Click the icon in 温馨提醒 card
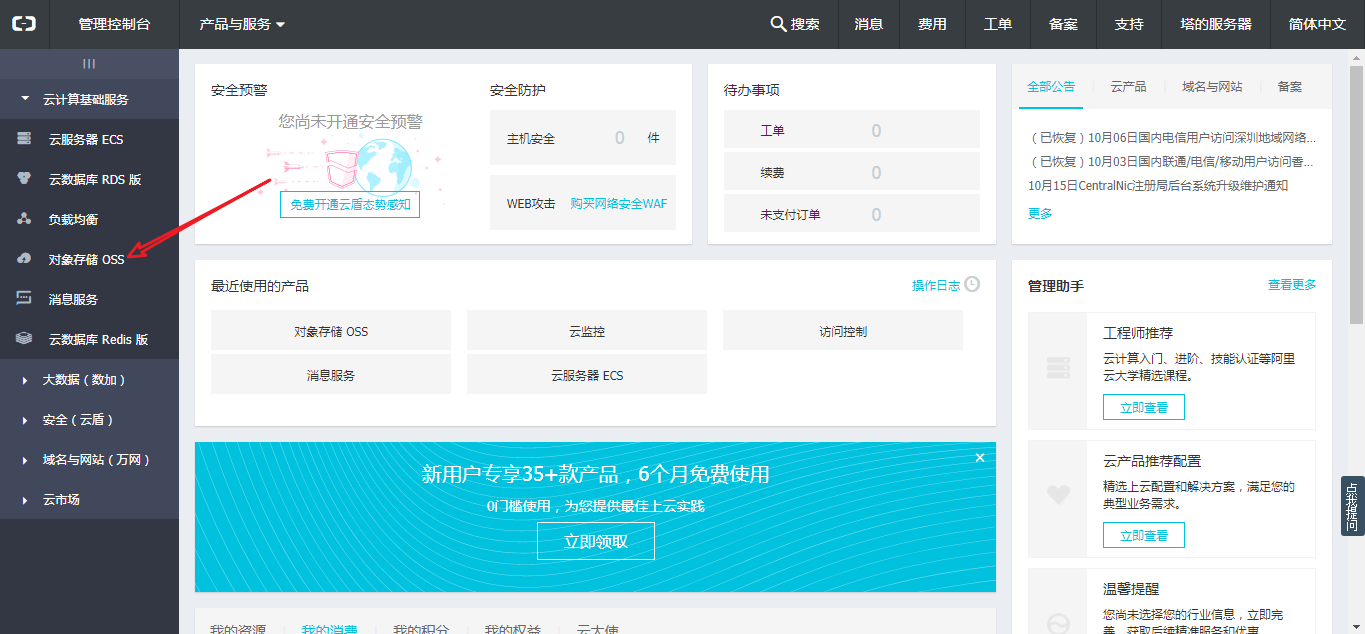The image size is (1365, 634). (1058, 622)
